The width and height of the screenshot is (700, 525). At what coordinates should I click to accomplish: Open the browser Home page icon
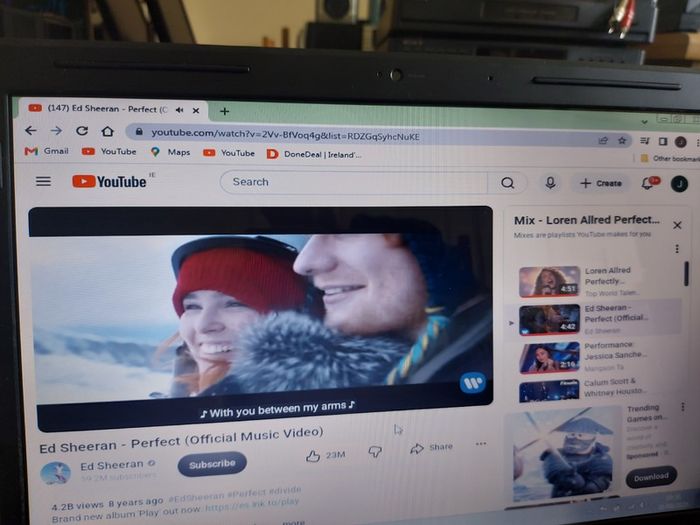[107, 131]
